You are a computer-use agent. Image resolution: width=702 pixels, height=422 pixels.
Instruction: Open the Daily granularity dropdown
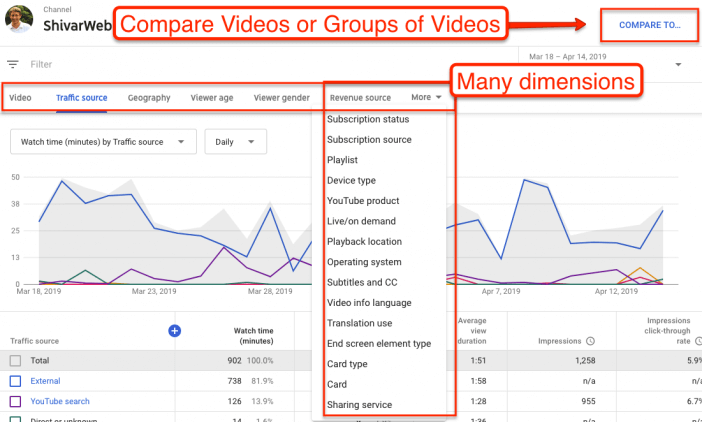click(x=235, y=142)
